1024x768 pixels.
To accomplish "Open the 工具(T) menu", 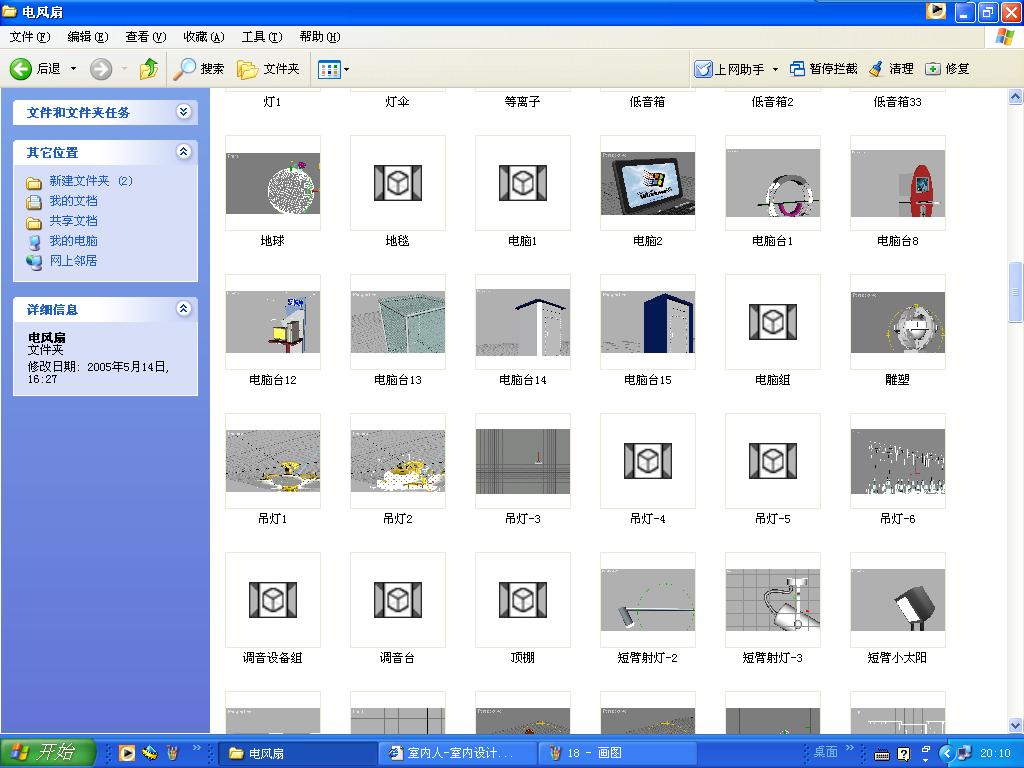I will (262, 37).
